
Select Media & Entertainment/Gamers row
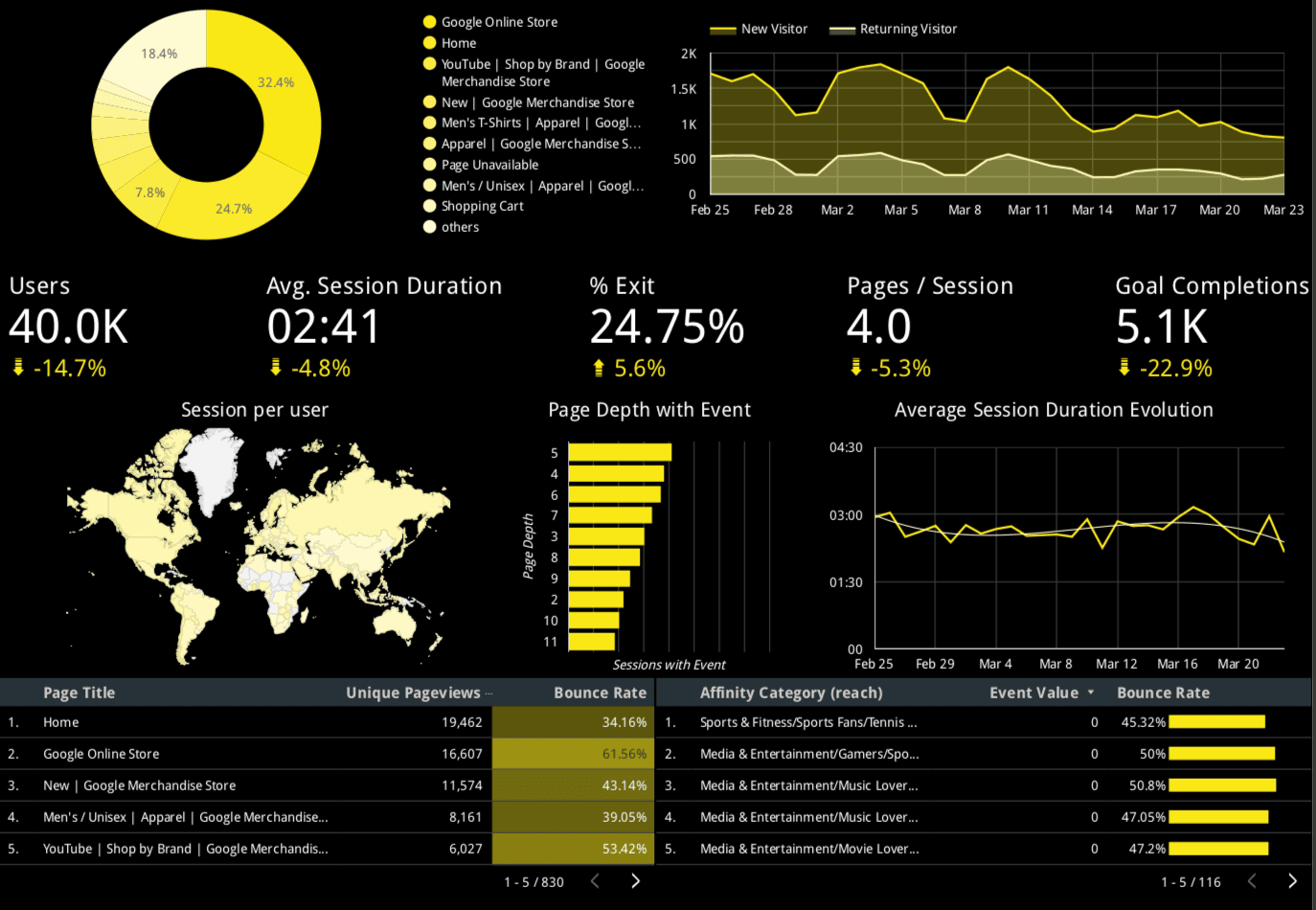985,754
